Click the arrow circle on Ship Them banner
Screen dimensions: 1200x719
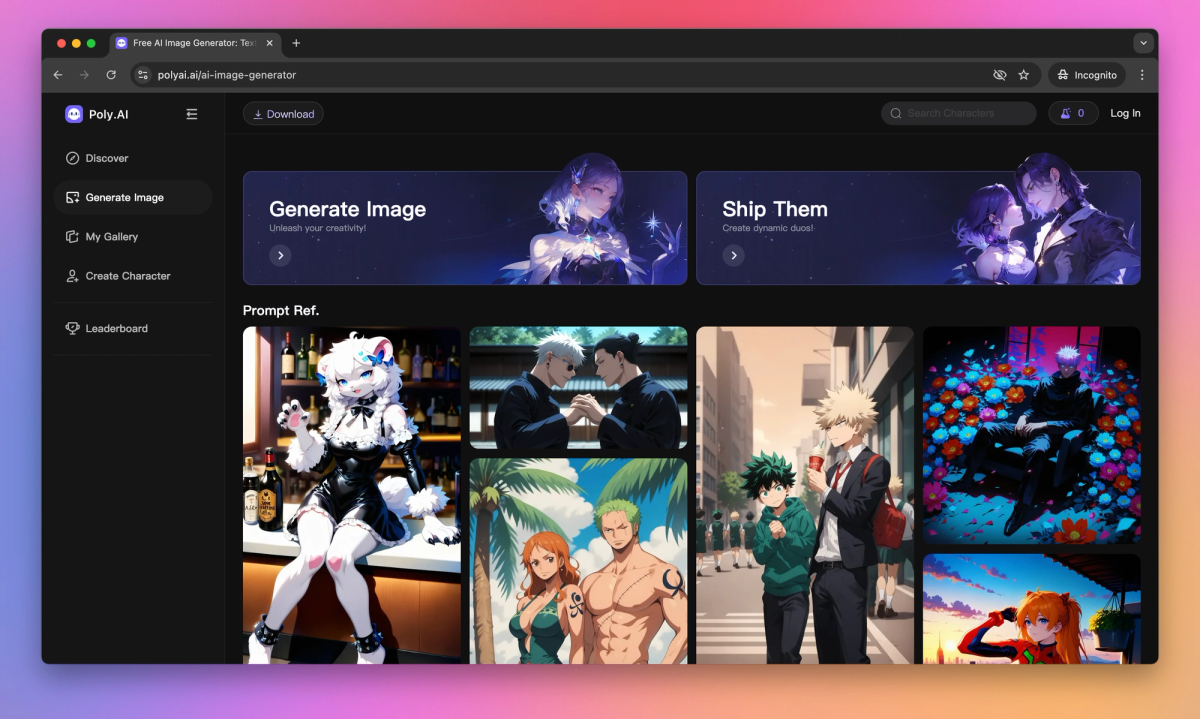click(x=734, y=256)
